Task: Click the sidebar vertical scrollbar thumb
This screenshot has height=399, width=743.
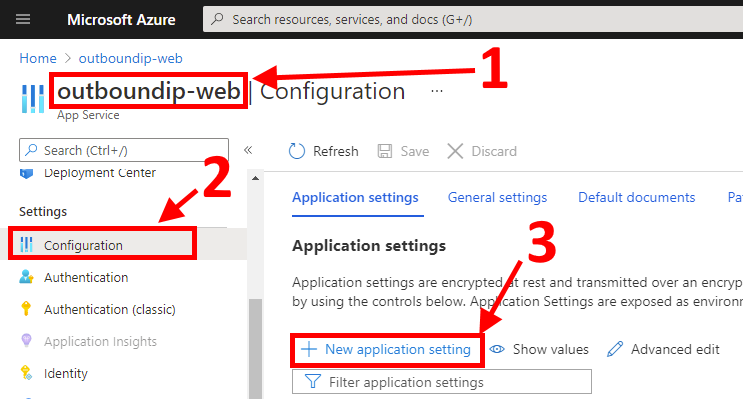Action: click(x=255, y=349)
